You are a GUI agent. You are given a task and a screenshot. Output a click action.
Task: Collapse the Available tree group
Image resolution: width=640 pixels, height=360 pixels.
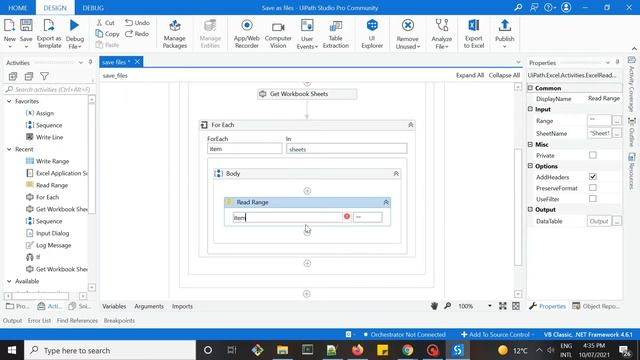point(9,281)
